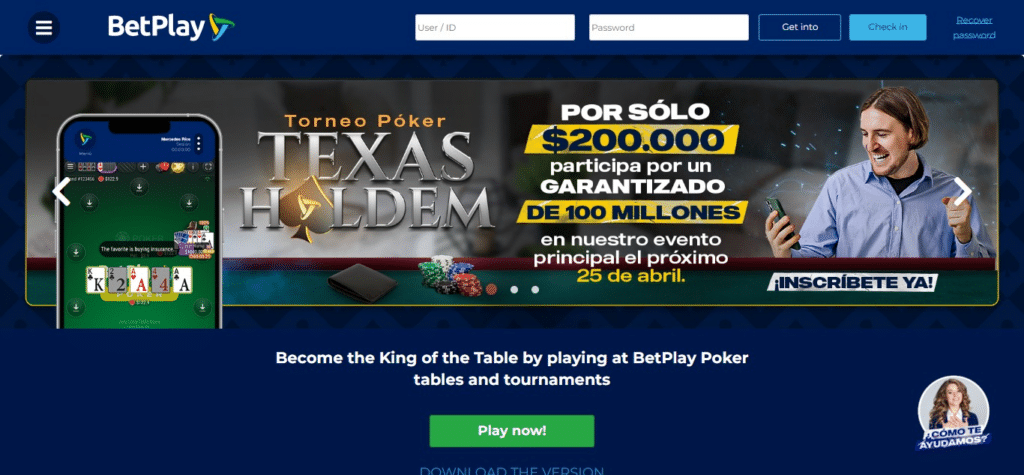Click the three-dot menu on phone mockup
The height and width of the screenshot is (475, 1024).
click(x=199, y=143)
